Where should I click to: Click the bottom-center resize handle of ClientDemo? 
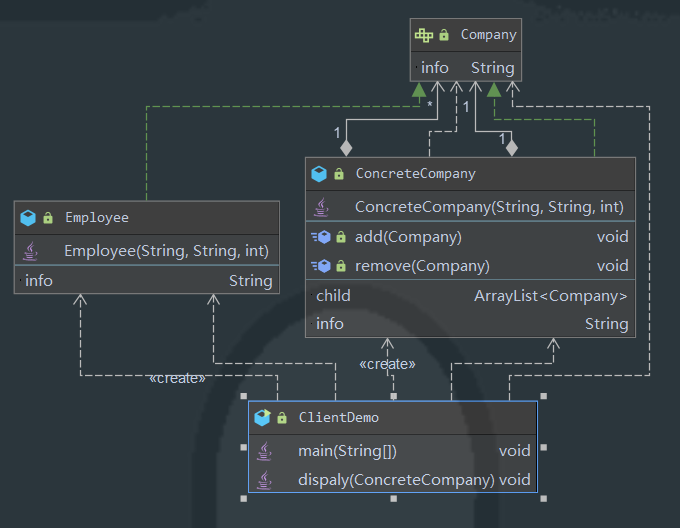point(393,499)
